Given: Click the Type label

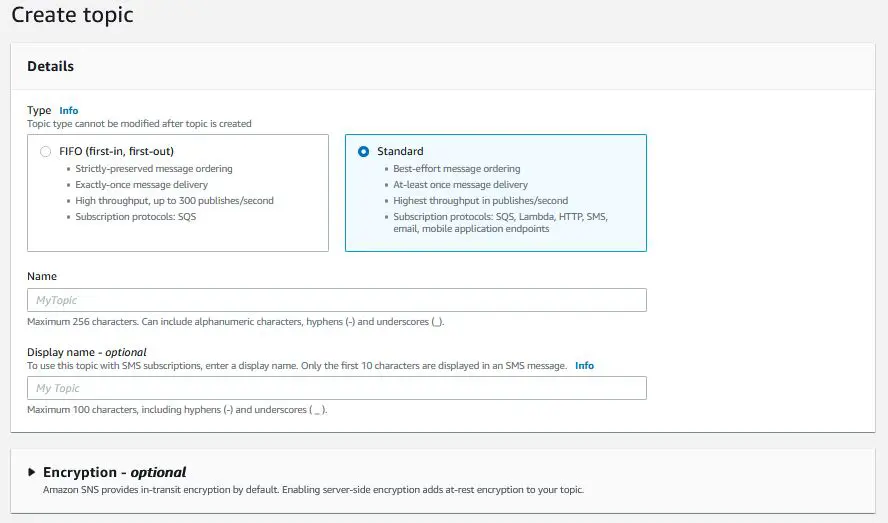Looking at the screenshot, I should click(39, 111).
